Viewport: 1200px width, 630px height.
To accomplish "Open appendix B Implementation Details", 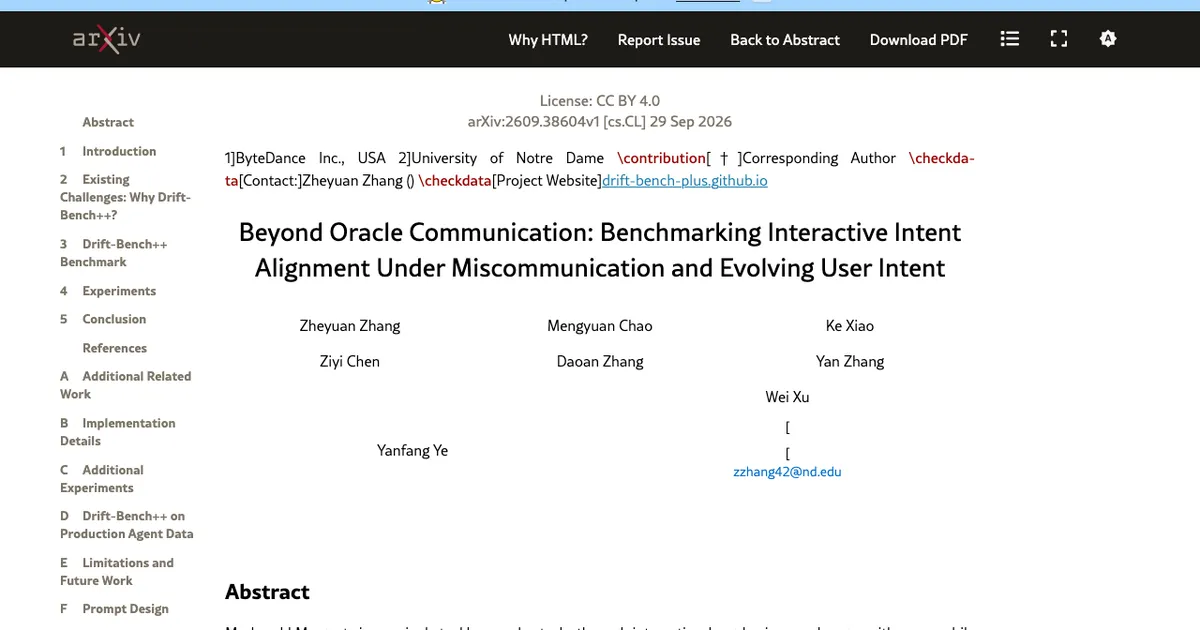I will pos(117,432).
